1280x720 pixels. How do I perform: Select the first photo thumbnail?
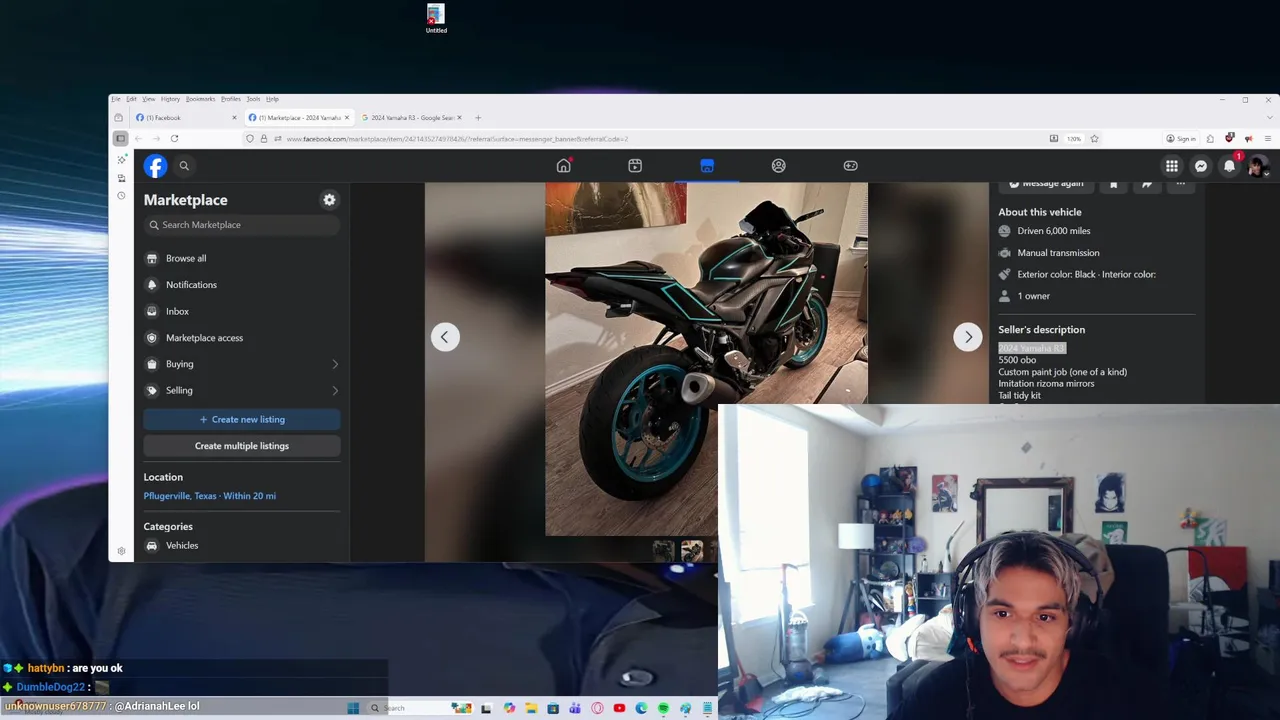(x=663, y=551)
